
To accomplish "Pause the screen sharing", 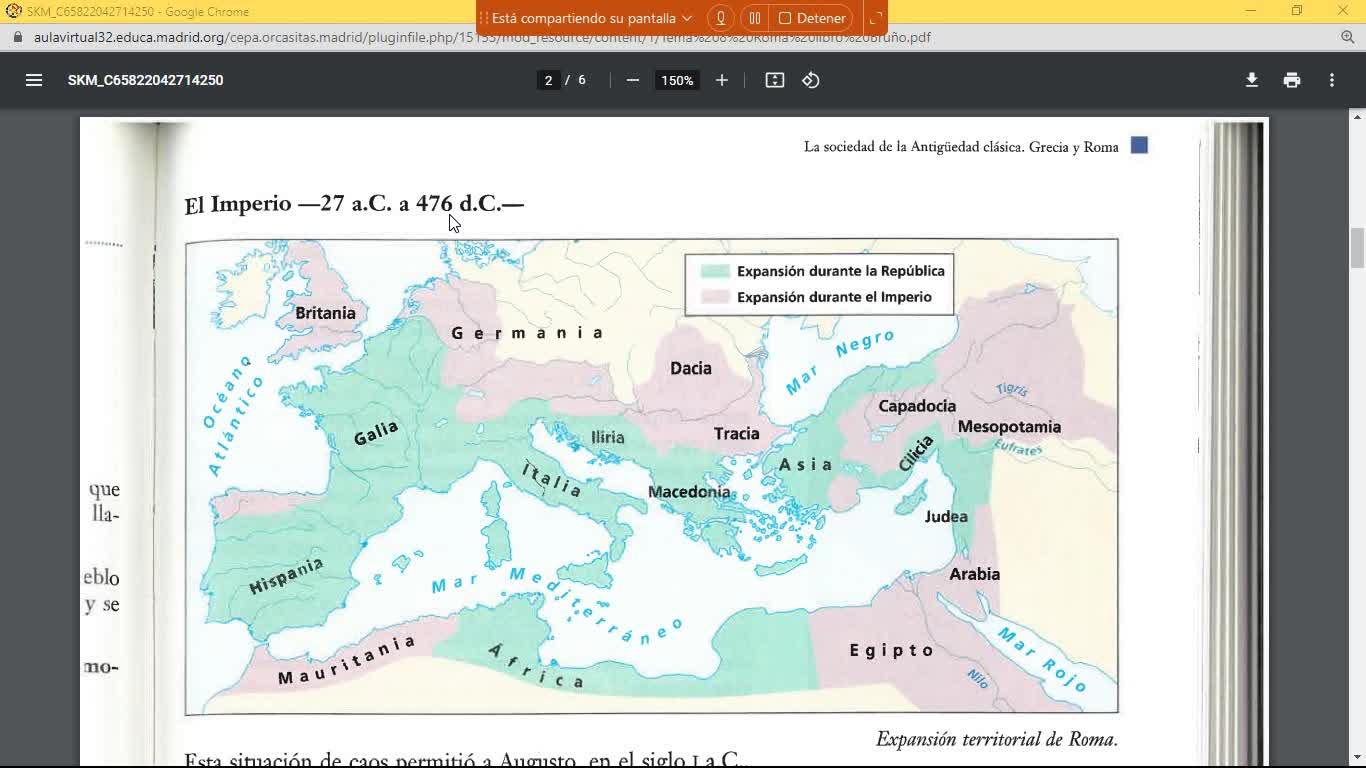I will 755,18.
